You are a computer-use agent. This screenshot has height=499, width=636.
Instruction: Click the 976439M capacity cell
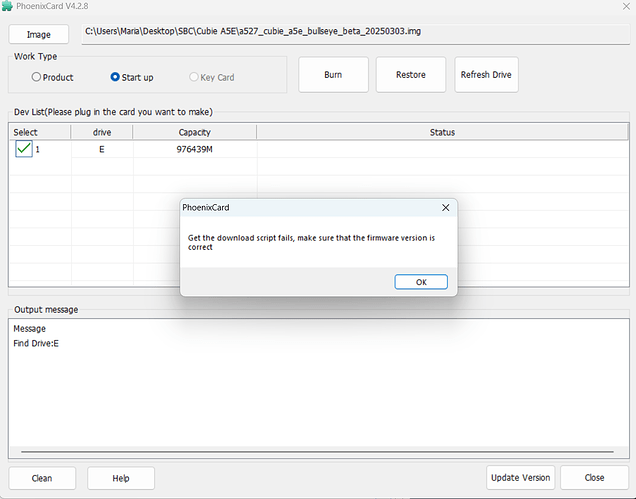point(195,149)
